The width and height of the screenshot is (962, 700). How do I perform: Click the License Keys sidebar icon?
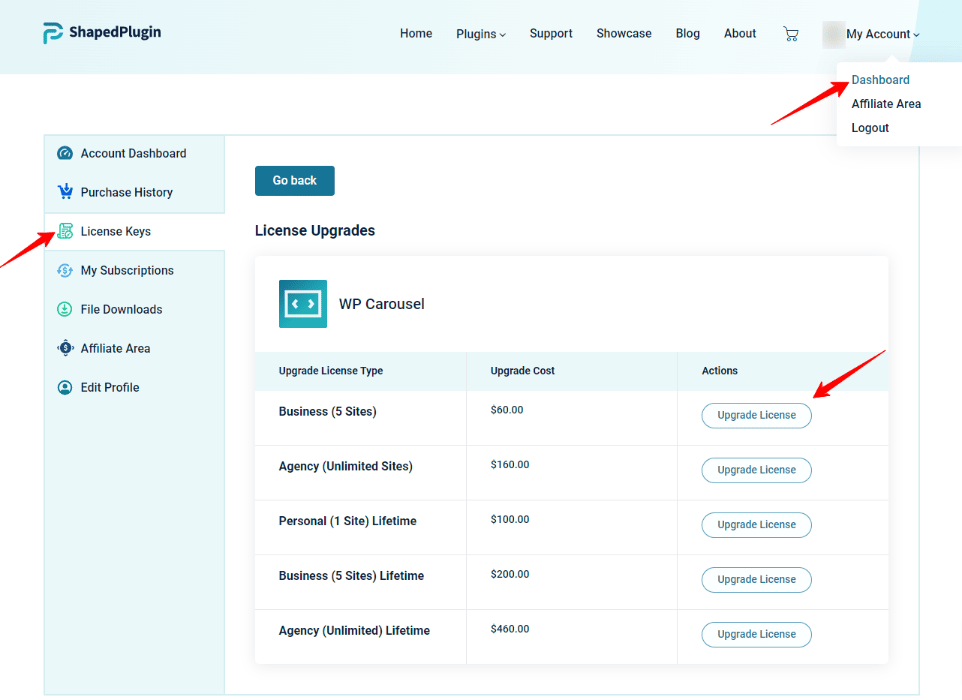[65, 231]
